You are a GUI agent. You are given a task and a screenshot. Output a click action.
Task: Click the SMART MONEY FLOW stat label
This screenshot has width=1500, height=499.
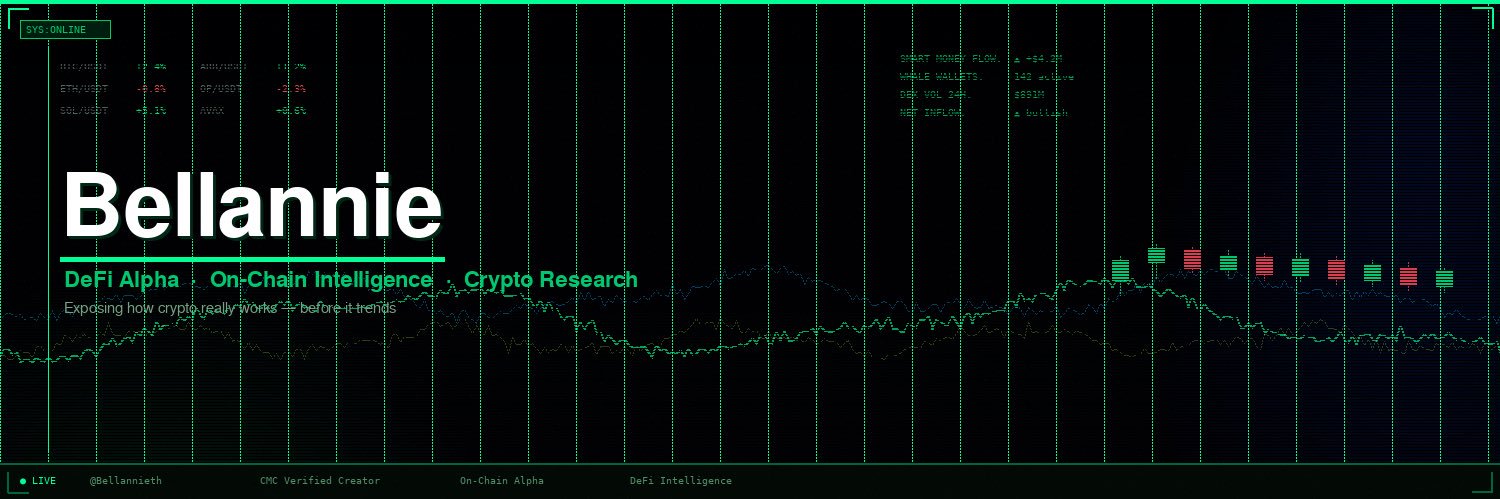coord(950,59)
